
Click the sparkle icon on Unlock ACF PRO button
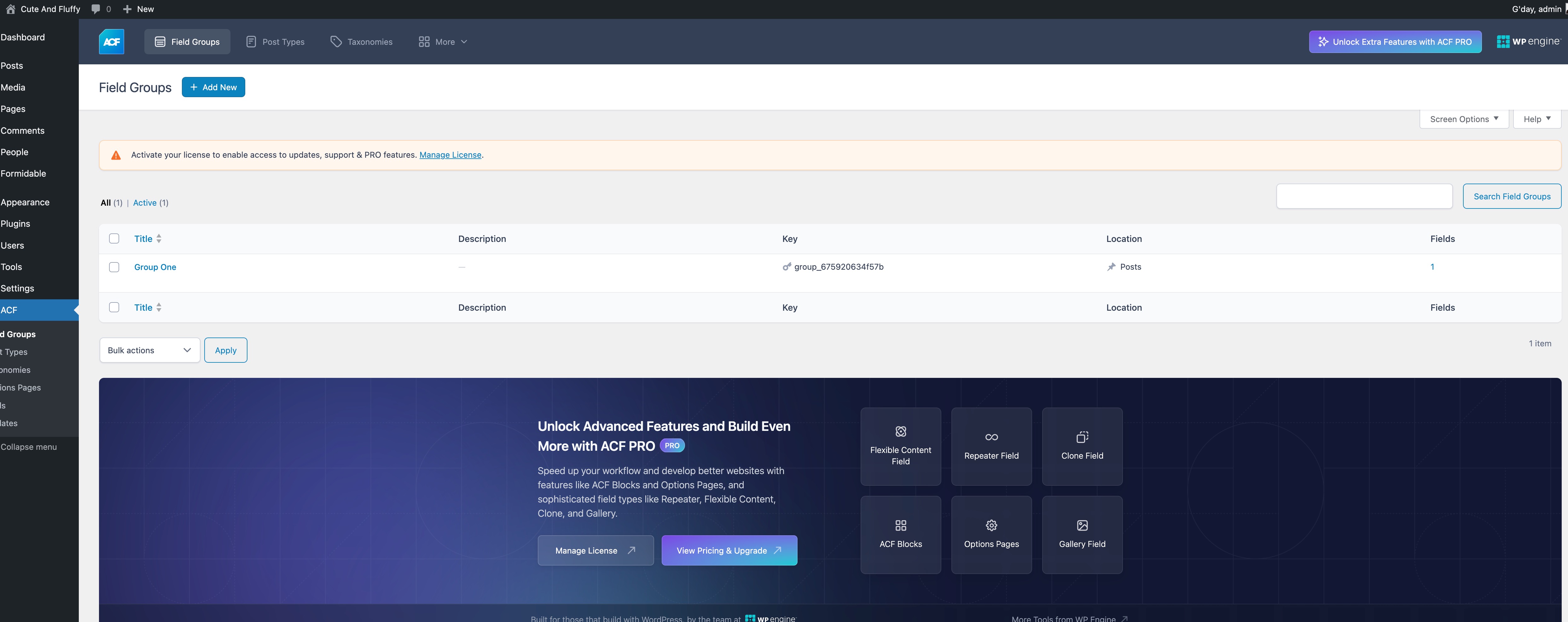(x=1323, y=41)
